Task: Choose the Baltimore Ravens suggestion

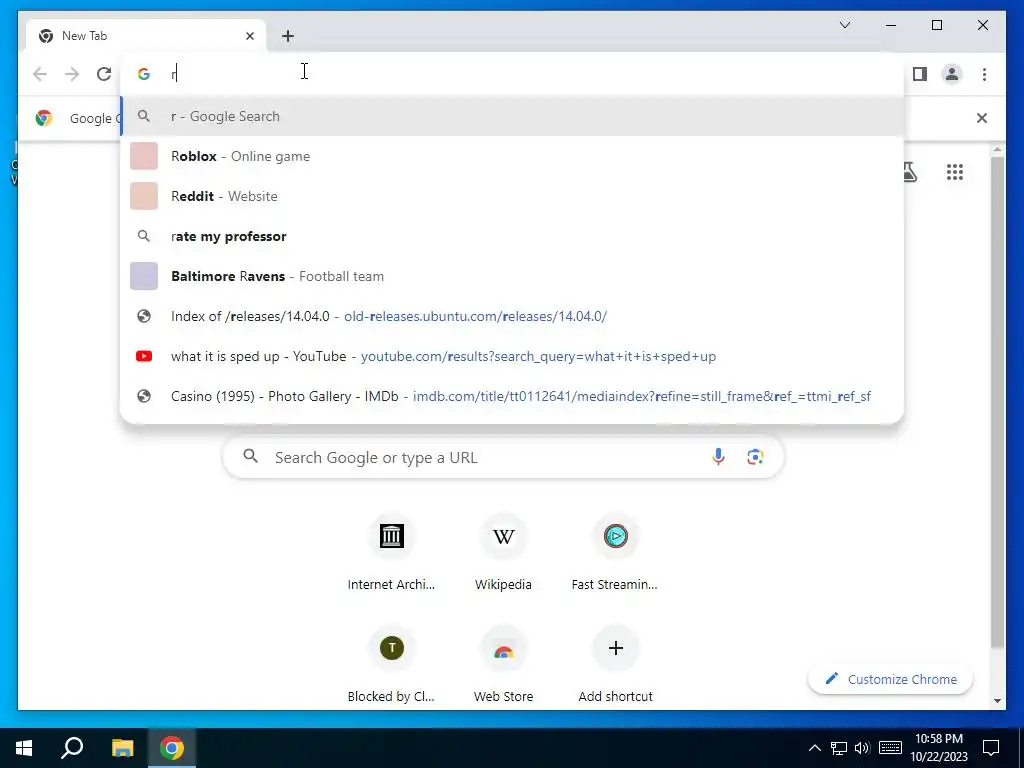Action: coord(512,276)
